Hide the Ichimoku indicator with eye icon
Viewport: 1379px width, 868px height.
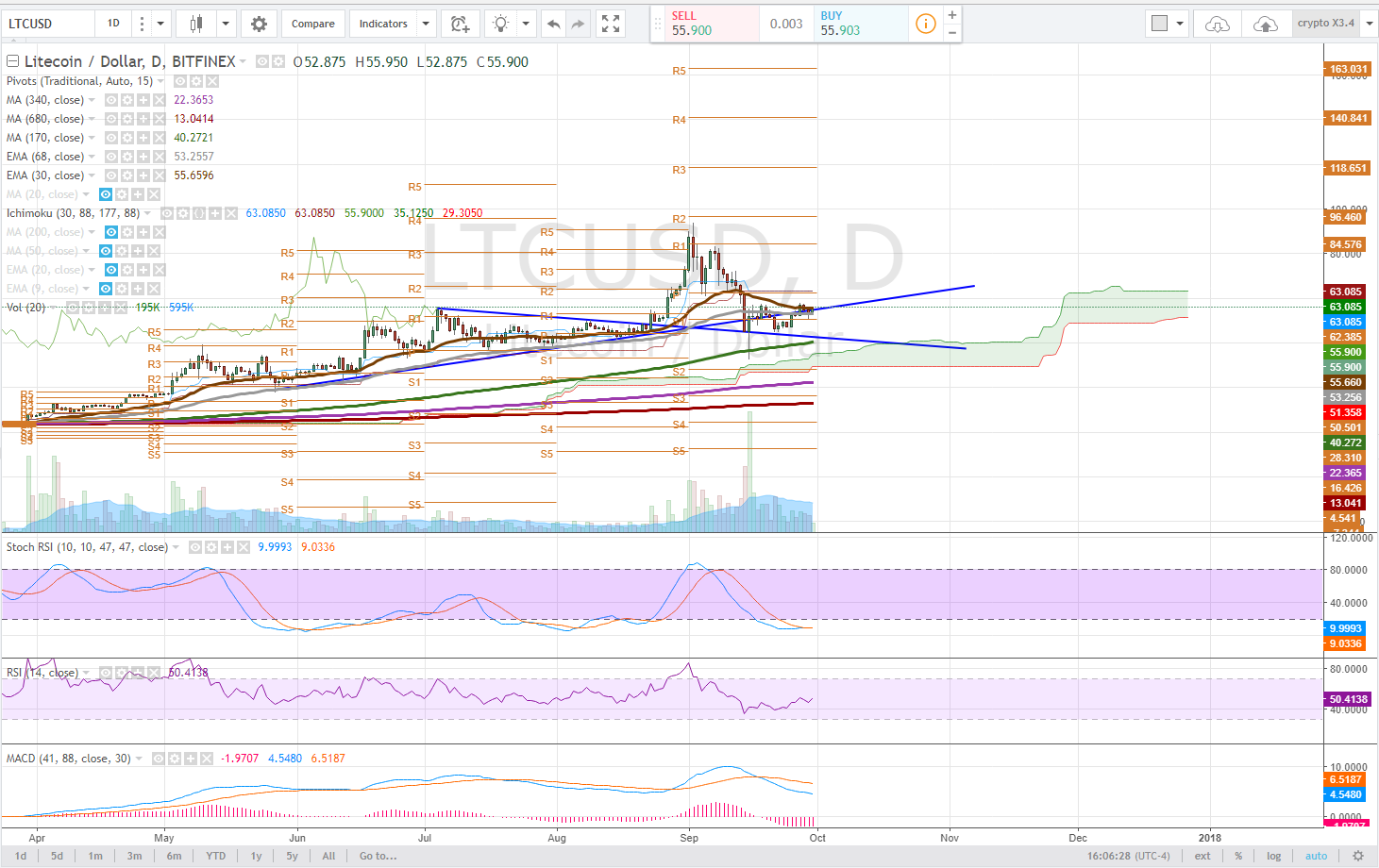tap(167, 213)
